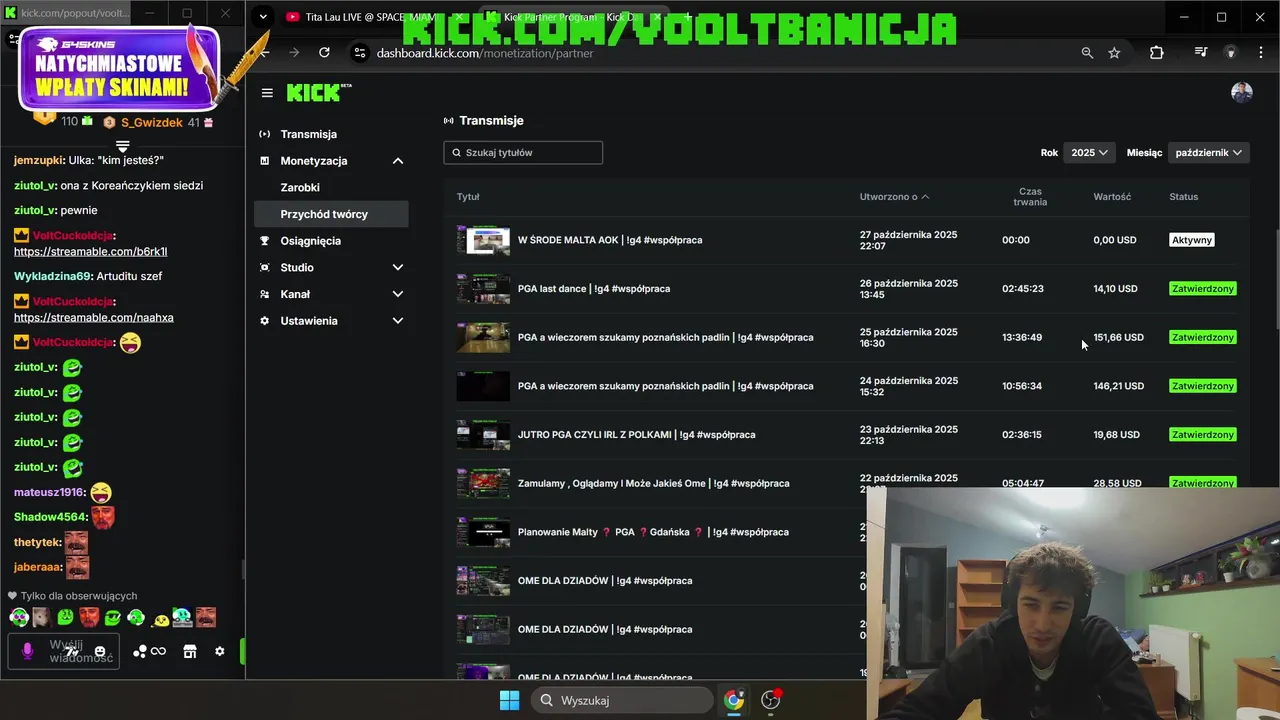
Task: Click the 151,66 USD value
Action: tap(1118, 338)
